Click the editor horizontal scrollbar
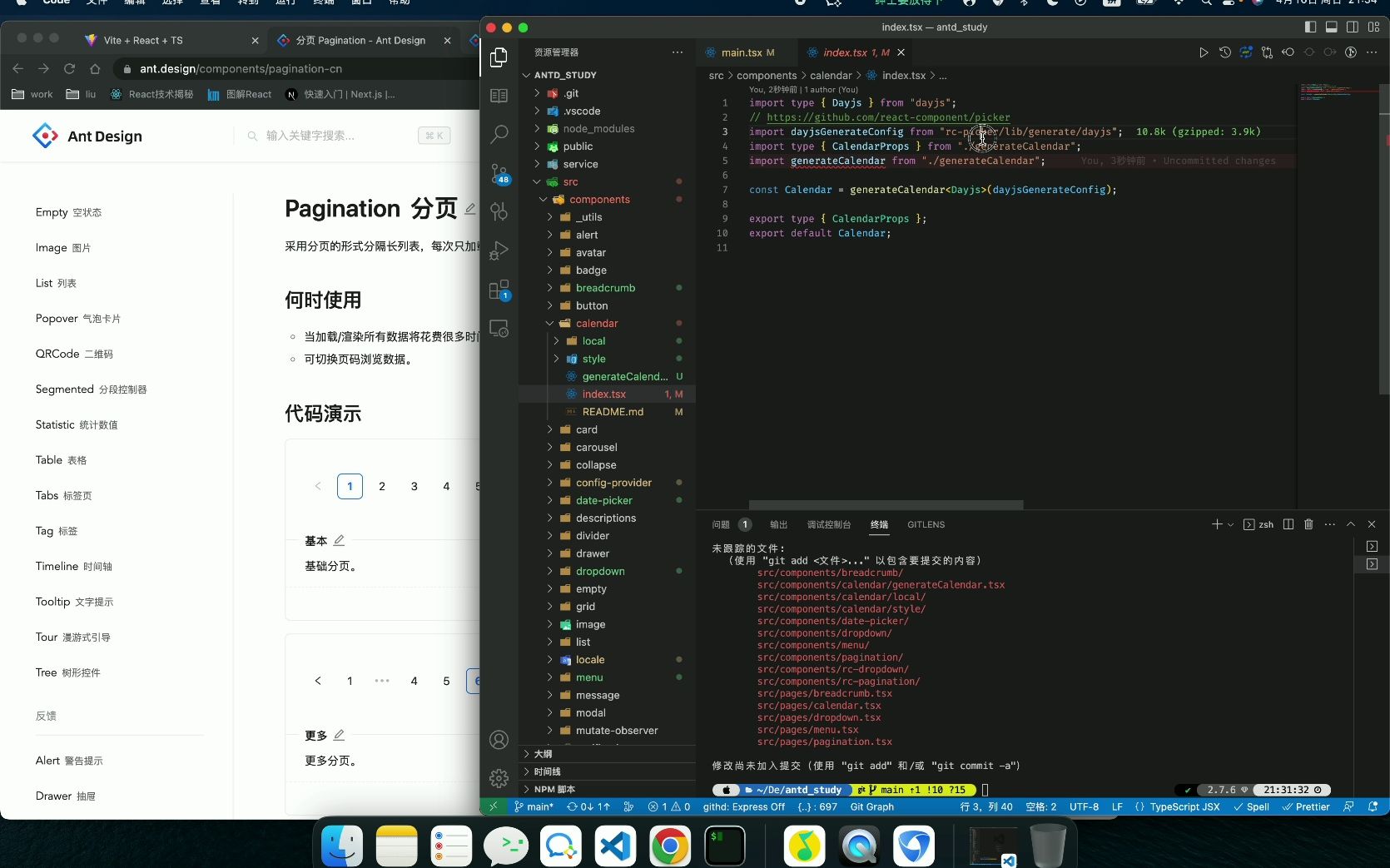1390x868 pixels. point(886,504)
